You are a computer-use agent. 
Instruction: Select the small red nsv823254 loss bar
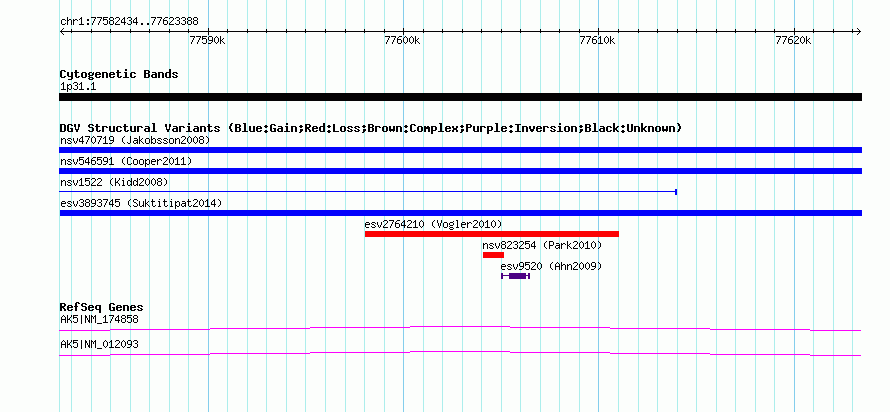coord(493,255)
